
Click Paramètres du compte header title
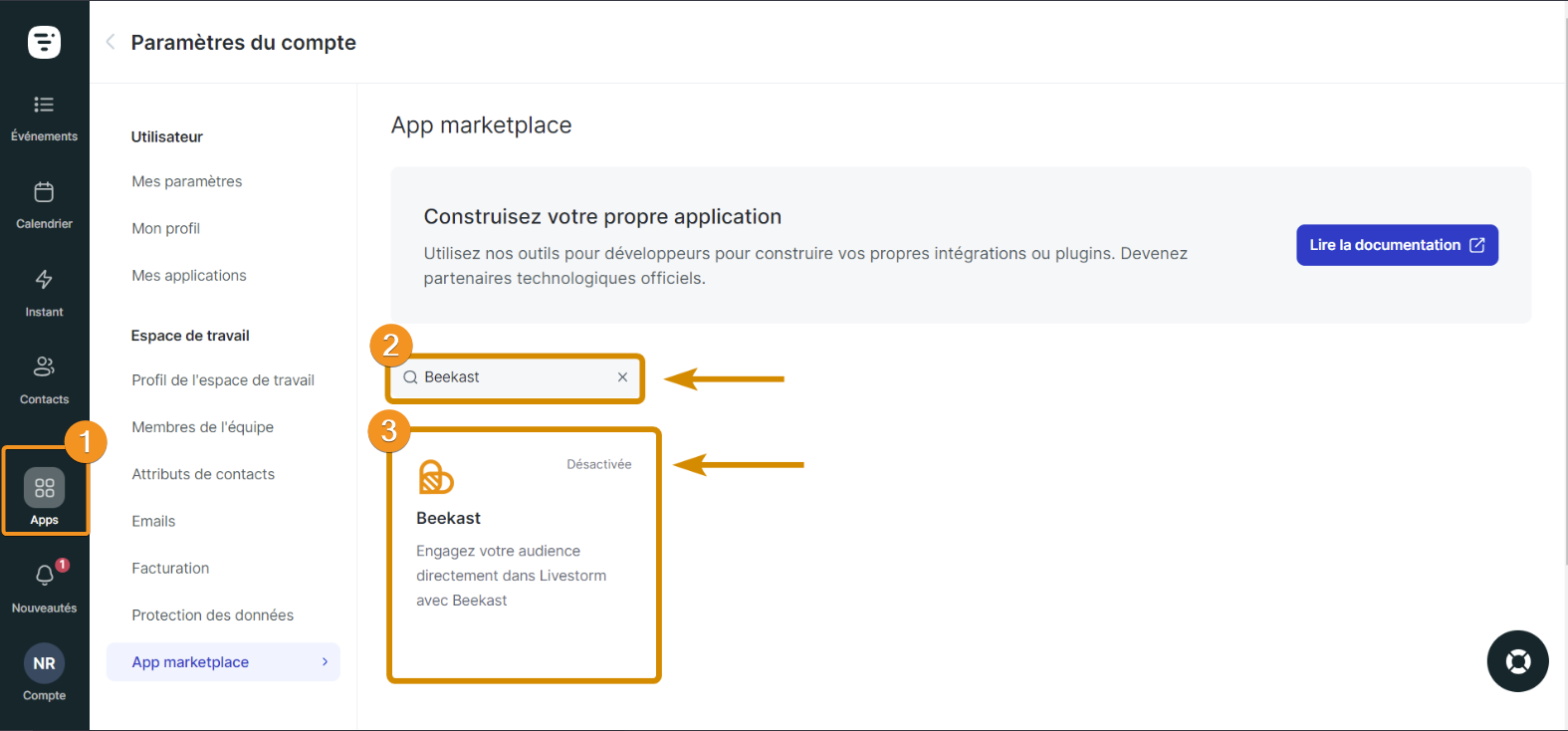(244, 42)
